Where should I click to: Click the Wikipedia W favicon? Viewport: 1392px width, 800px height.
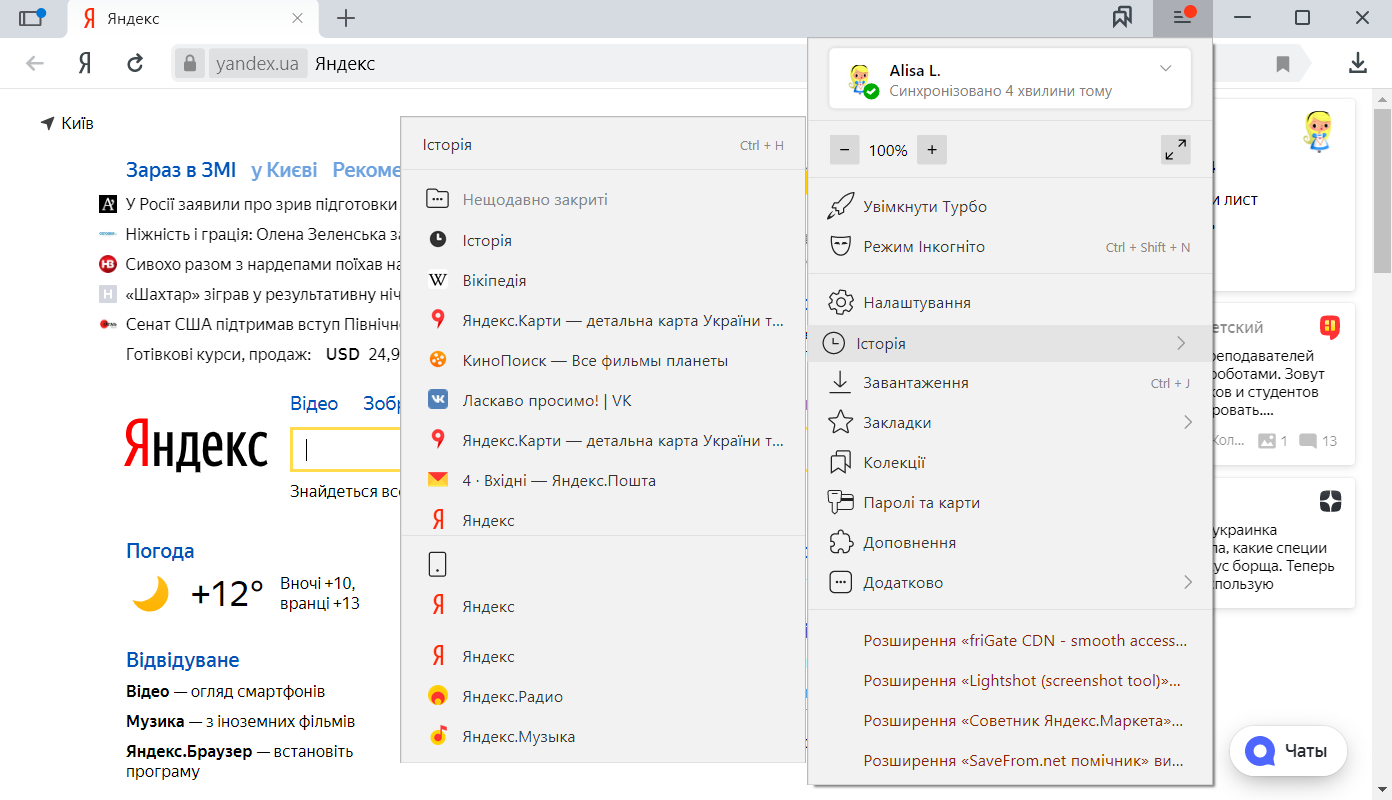click(437, 281)
